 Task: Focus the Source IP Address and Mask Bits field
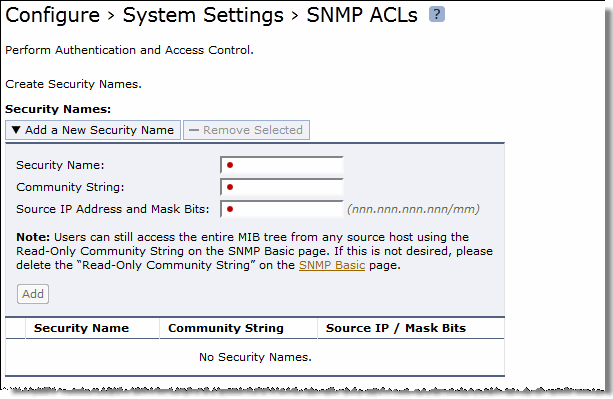[281, 209]
